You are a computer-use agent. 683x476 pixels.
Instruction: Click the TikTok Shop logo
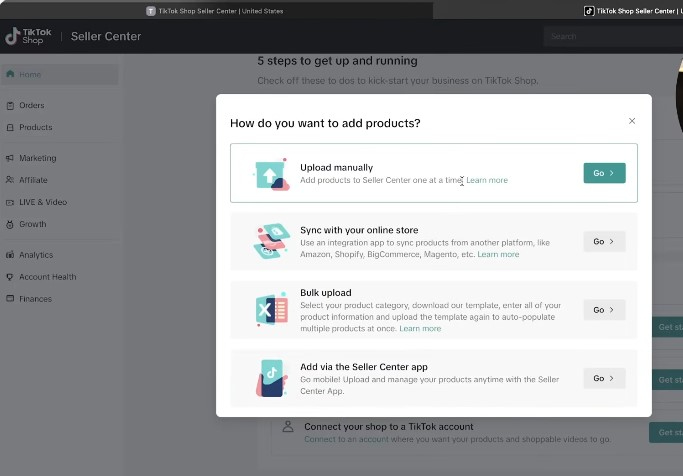tap(28, 36)
